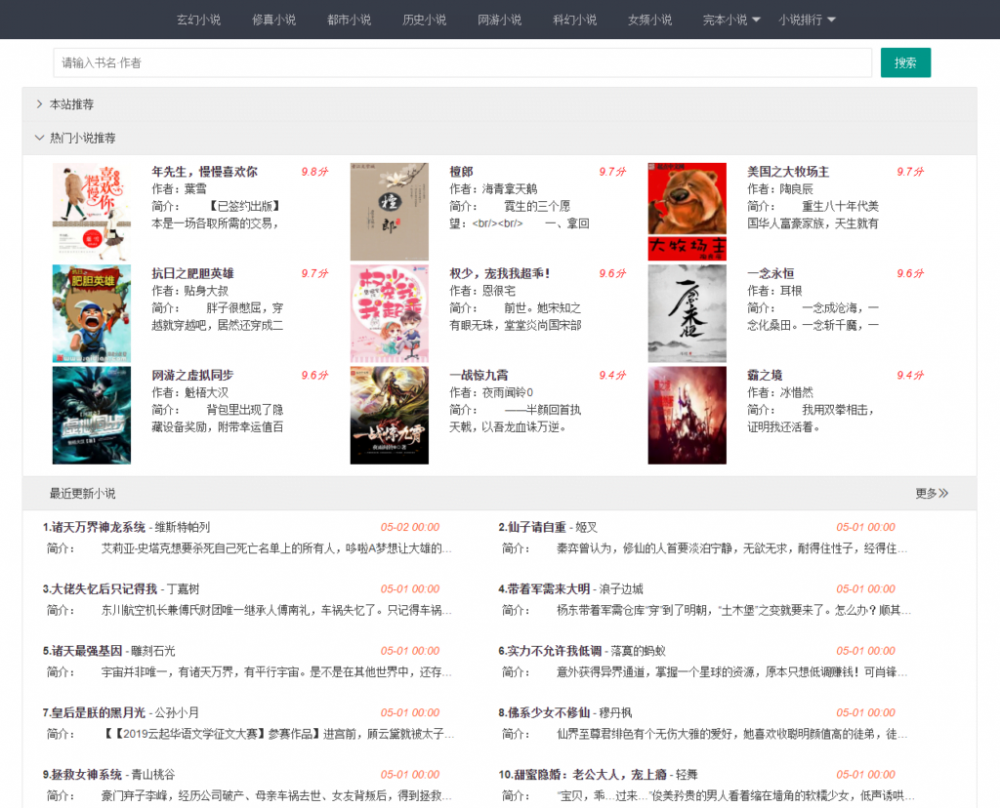Open 2.仙子请自重 novel
The image size is (1000, 808).
tap(532, 527)
